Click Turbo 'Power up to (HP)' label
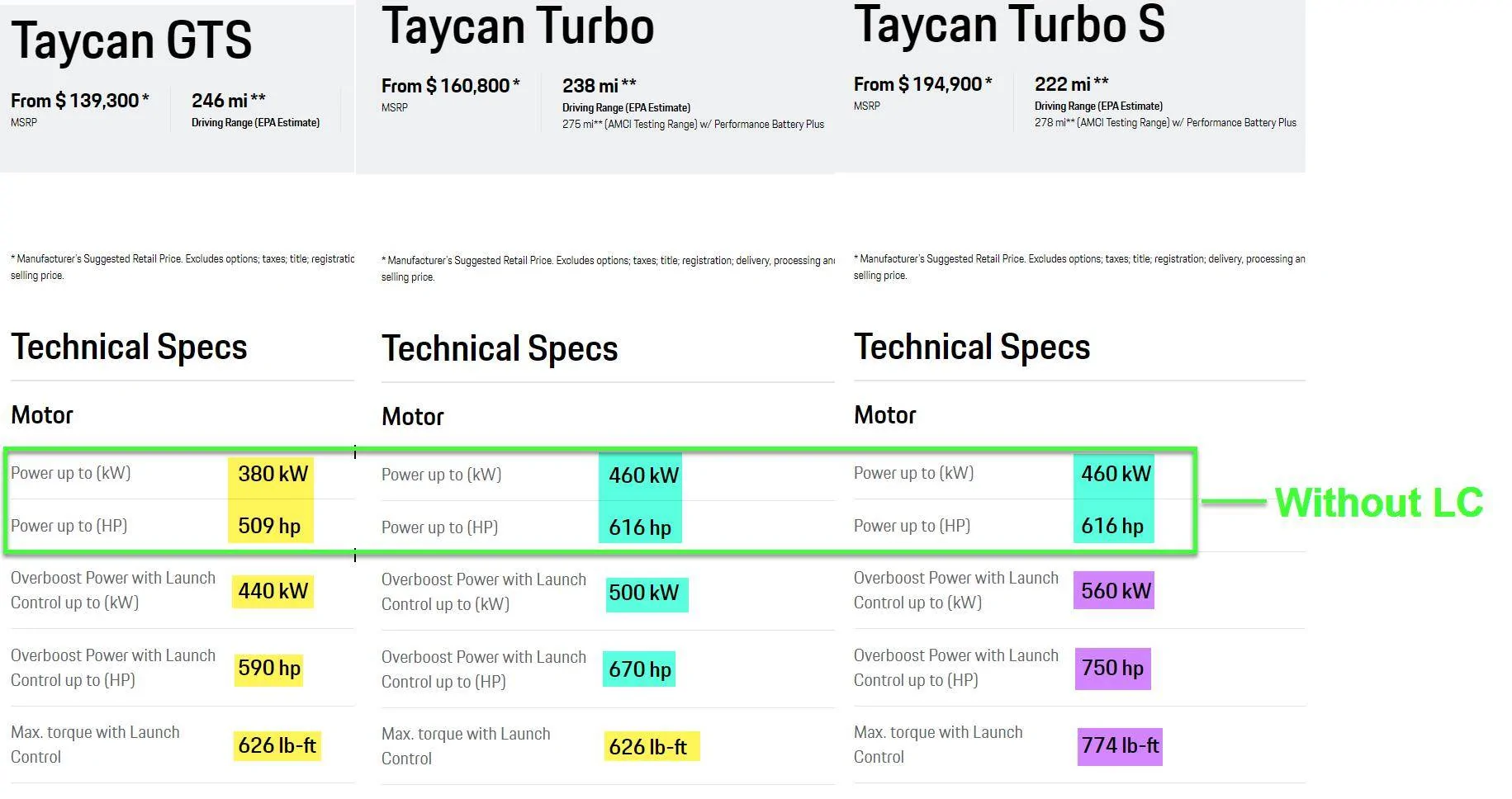1512x799 pixels. pyautogui.click(x=439, y=527)
